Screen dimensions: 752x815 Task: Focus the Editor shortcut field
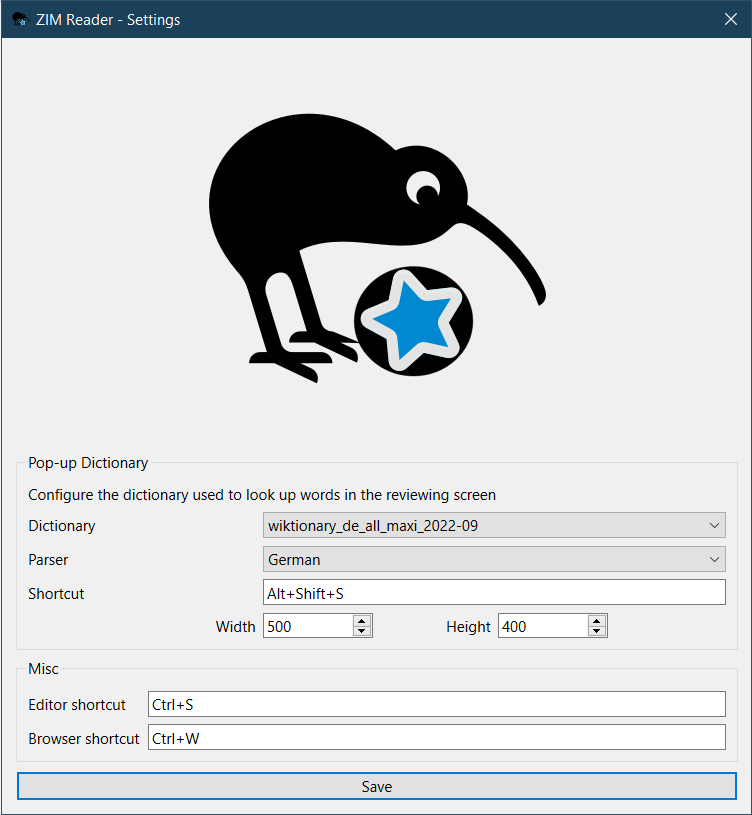point(436,705)
